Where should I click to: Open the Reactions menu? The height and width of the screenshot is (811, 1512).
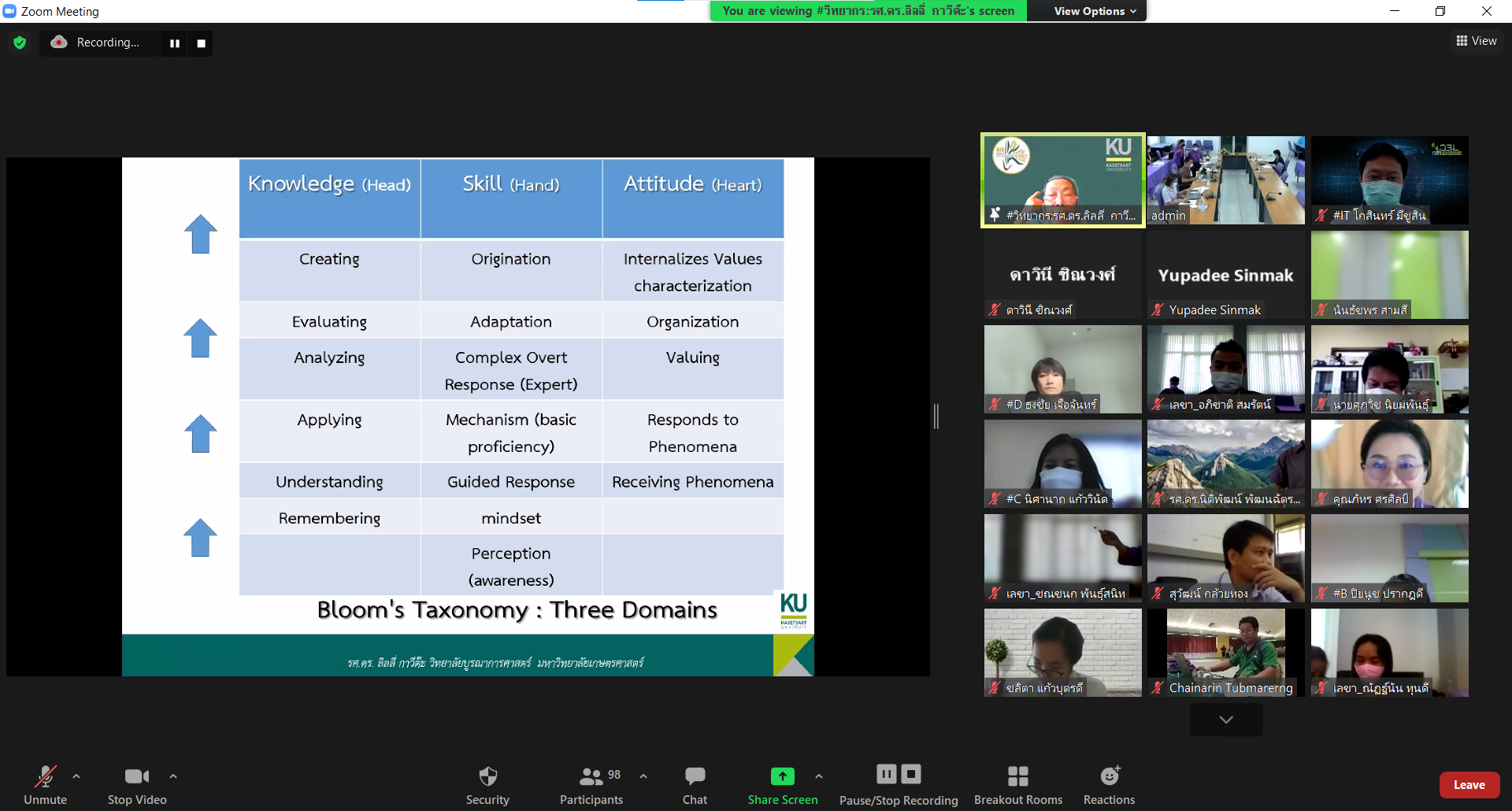tap(1109, 777)
